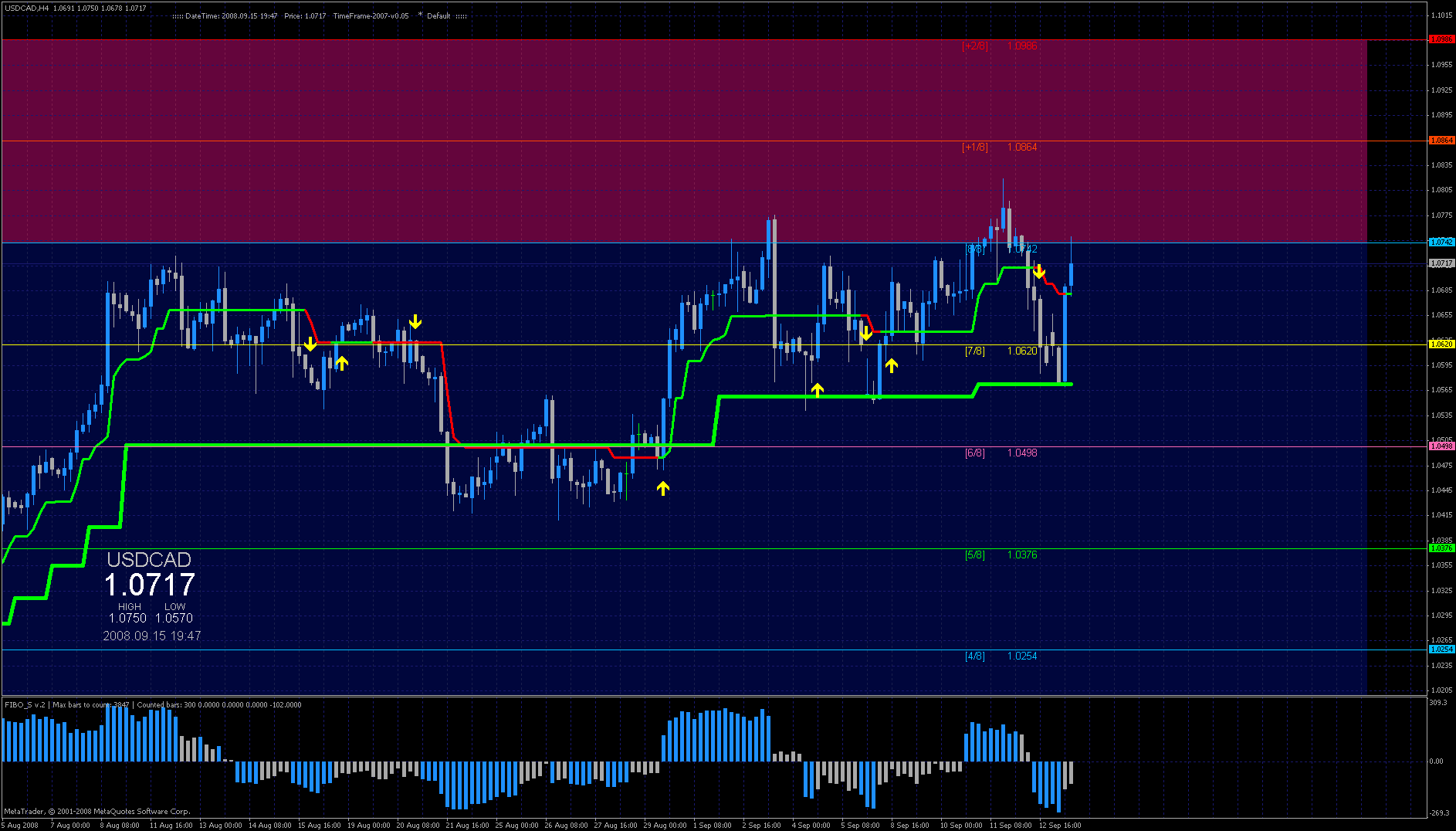Select the '[+2/8]' Murrey level label

coord(975,46)
